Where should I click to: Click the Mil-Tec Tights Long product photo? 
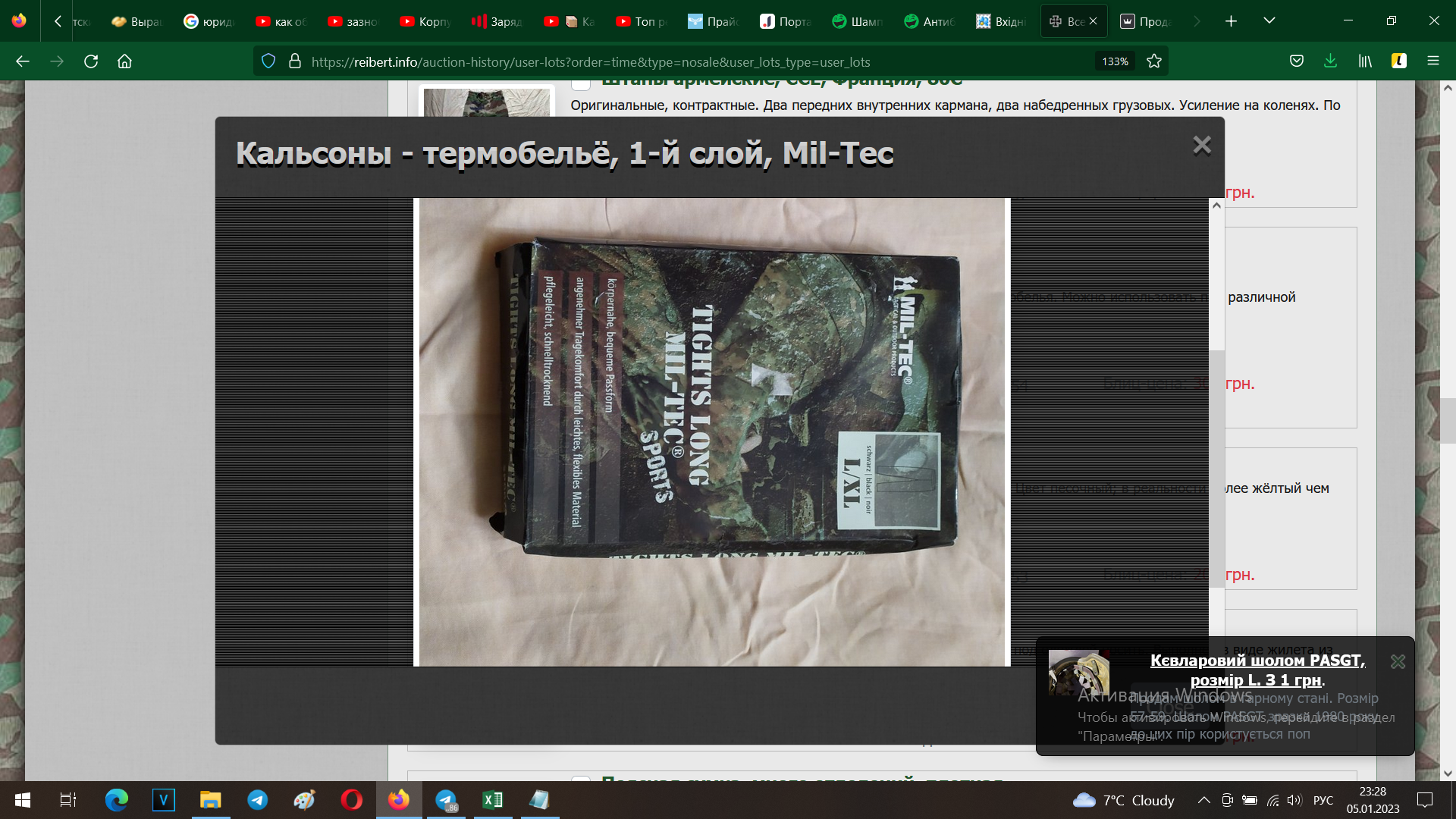(x=712, y=432)
